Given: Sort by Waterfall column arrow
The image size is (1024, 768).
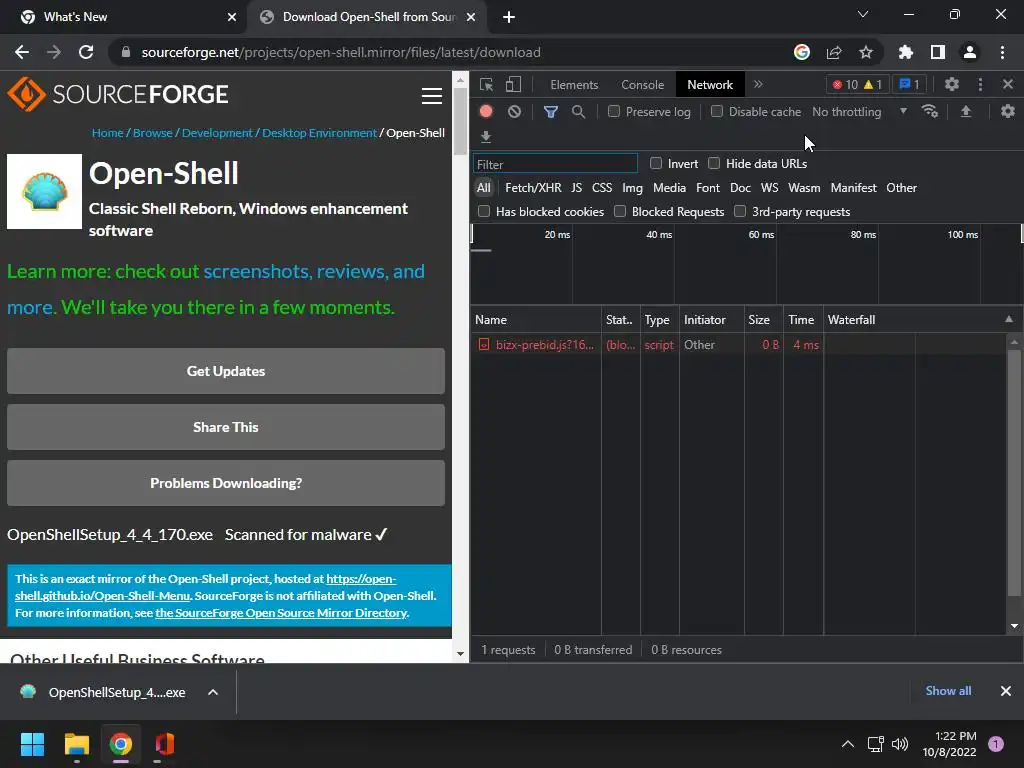Looking at the screenshot, I should 1009,319.
